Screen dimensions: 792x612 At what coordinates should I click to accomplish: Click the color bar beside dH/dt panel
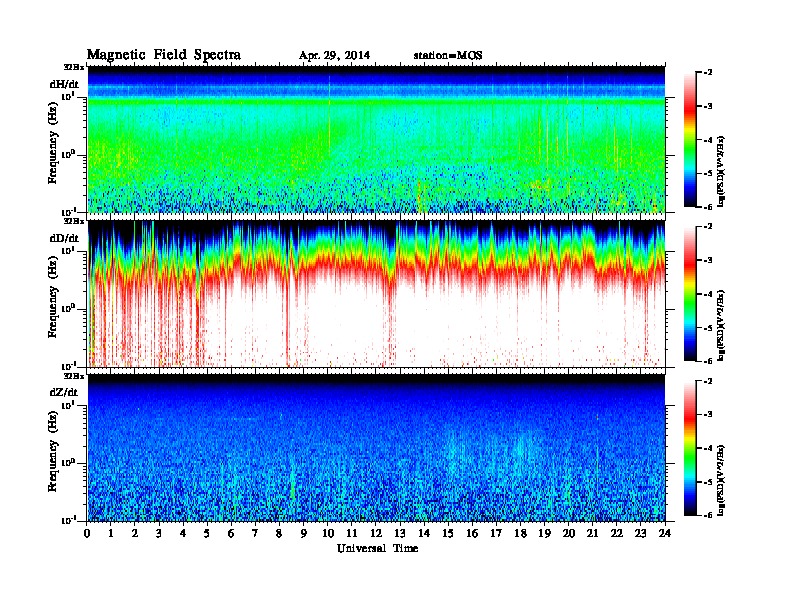pyautogui.click(x=689, y=139)
